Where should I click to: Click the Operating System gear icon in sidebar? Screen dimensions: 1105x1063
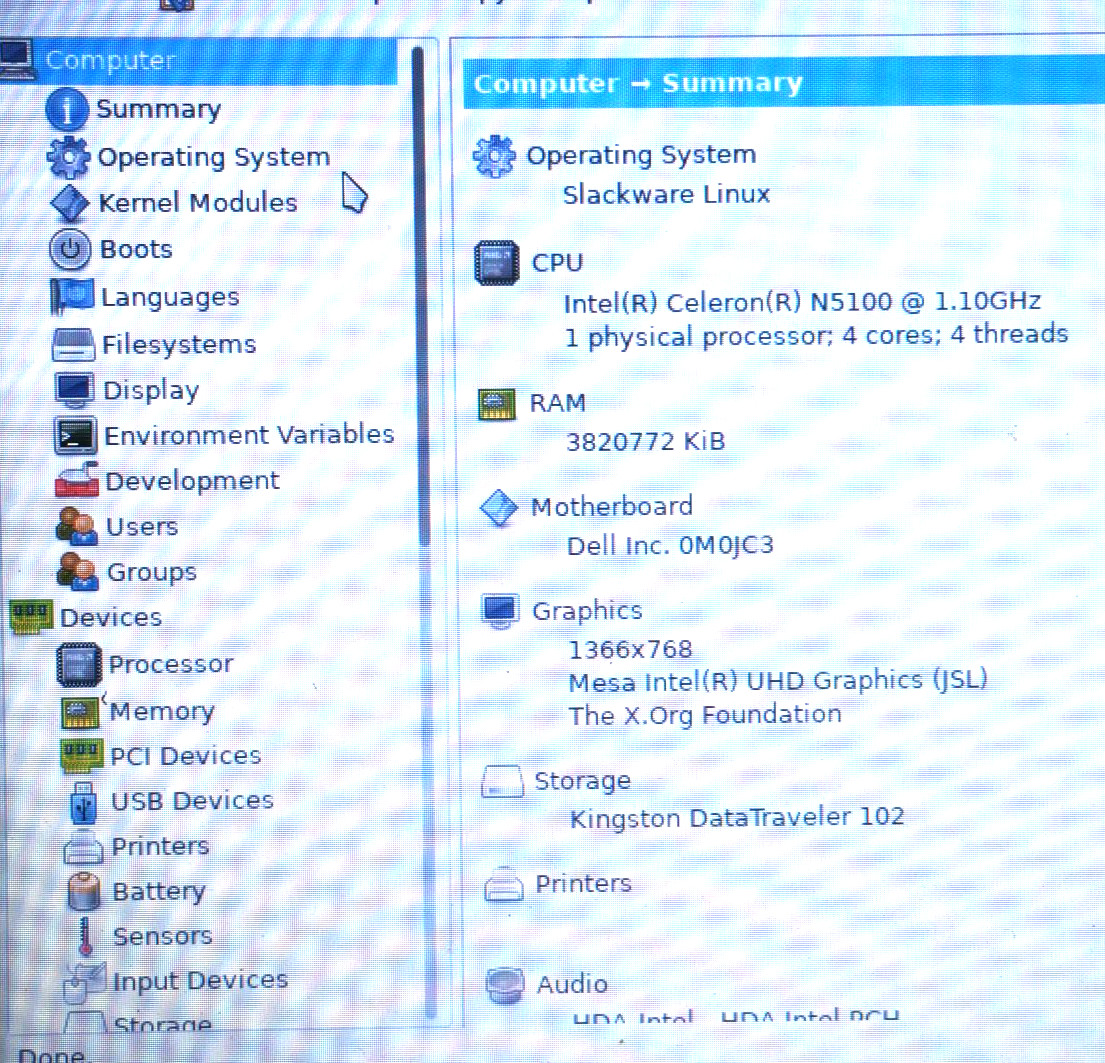click(x=68, y=156)
